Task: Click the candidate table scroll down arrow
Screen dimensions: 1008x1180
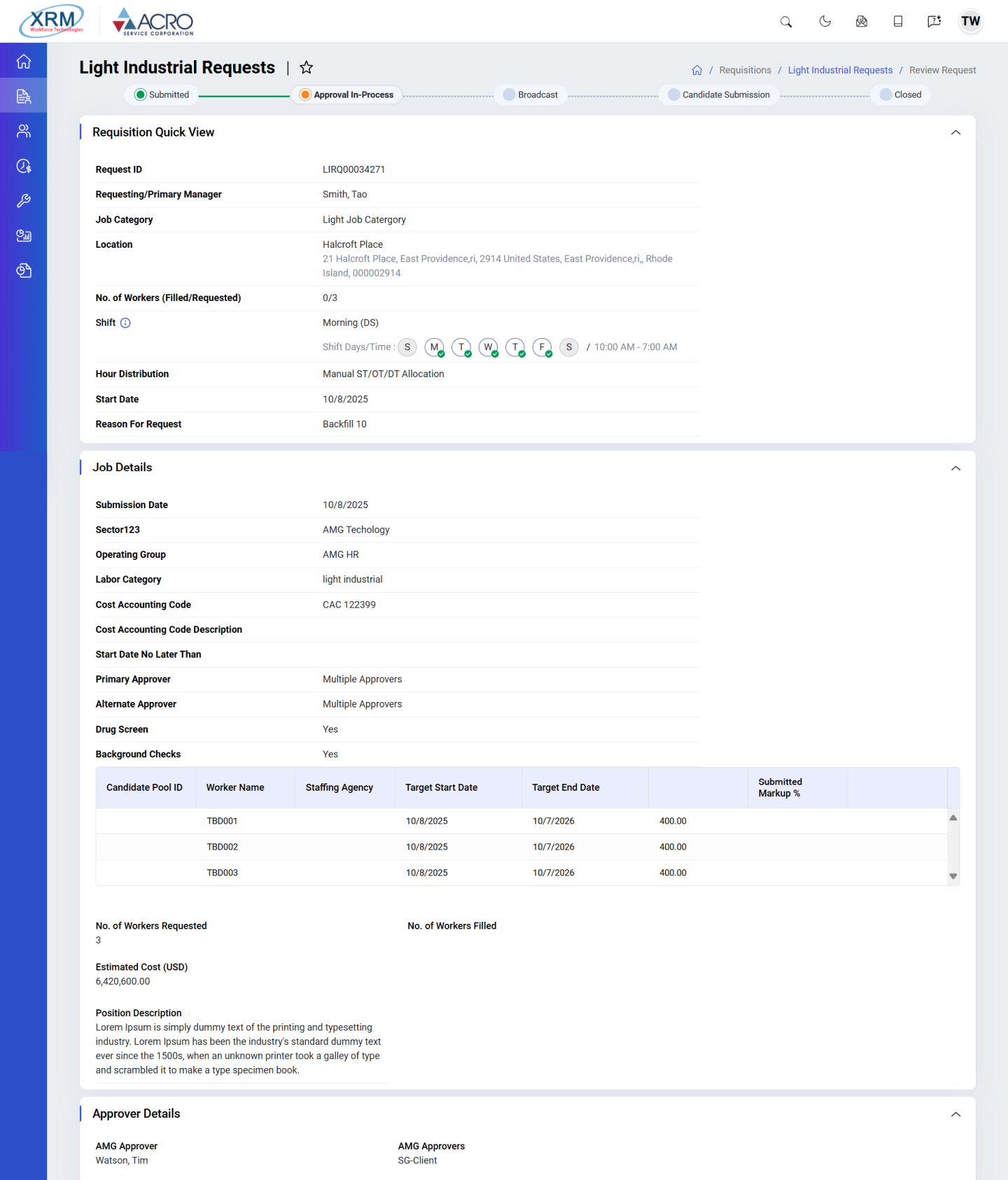Action: 953,876
